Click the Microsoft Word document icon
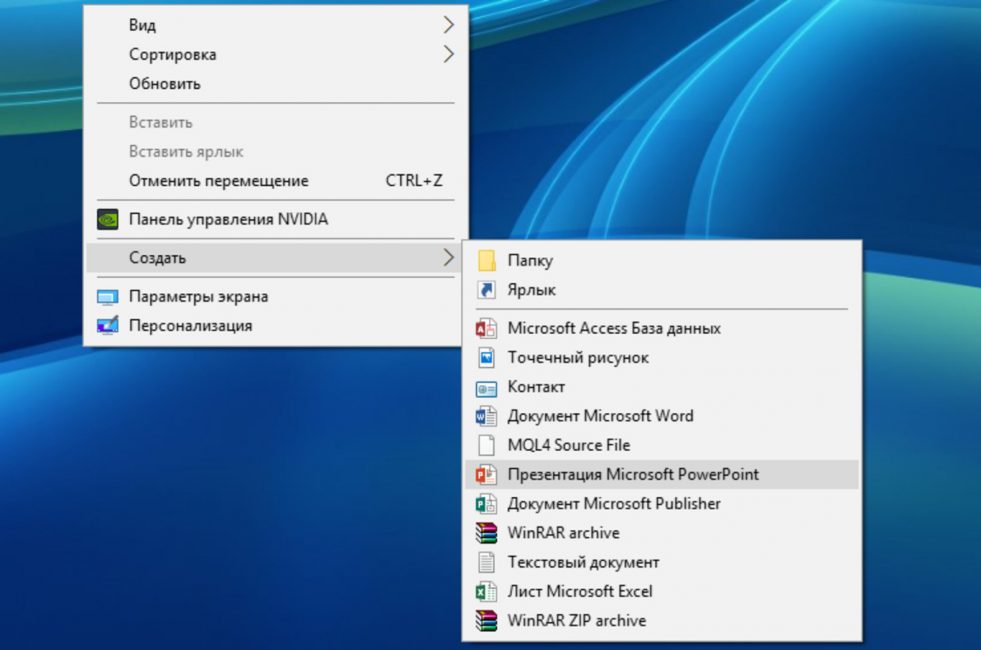Viewport: 981px width, 650px height. [x=487, y=416]
